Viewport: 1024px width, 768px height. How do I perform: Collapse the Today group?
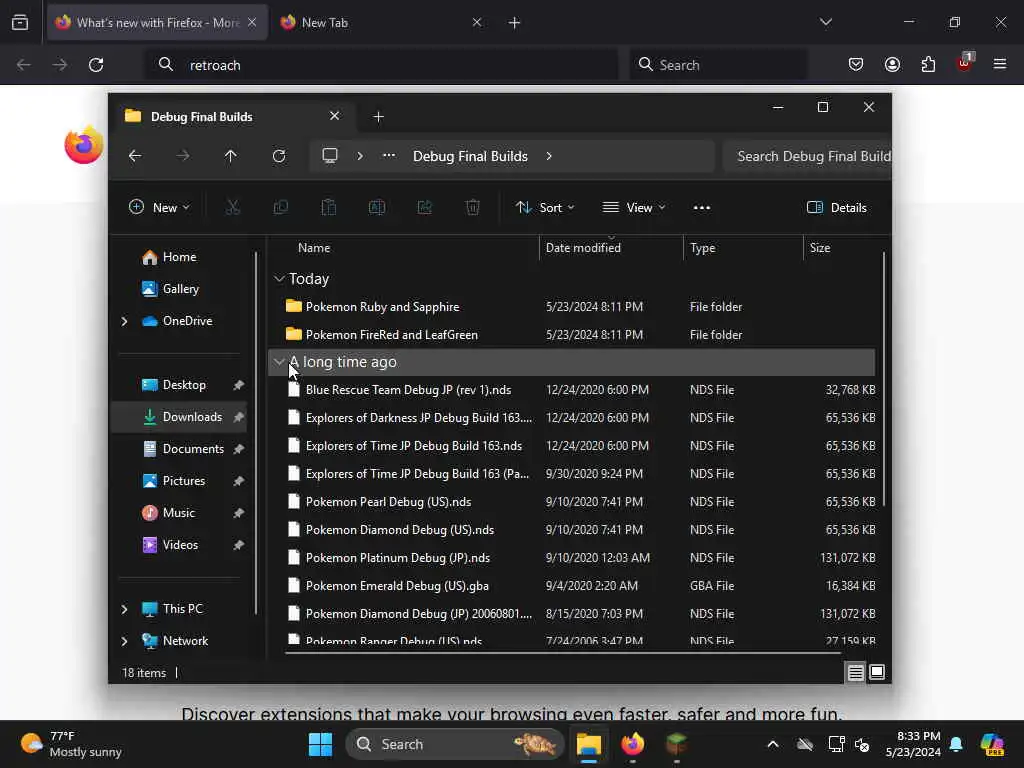[279, 279]
